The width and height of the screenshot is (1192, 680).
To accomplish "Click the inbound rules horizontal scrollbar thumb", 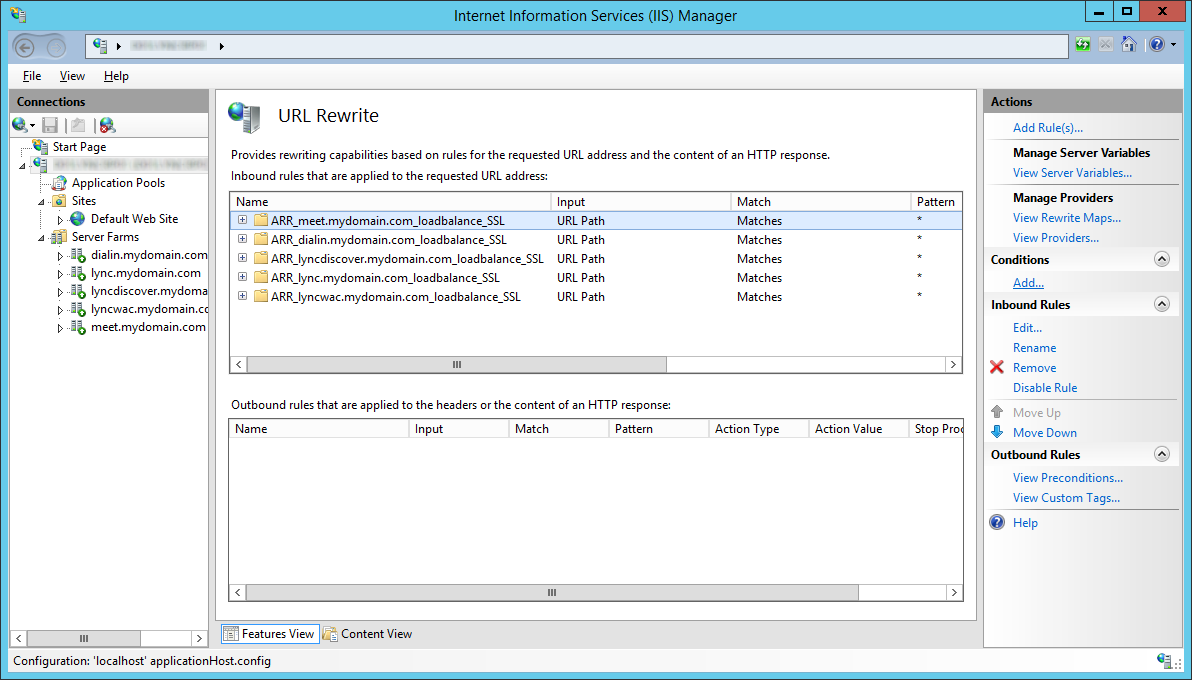I will pyautogui.click(x=457, y=364).
